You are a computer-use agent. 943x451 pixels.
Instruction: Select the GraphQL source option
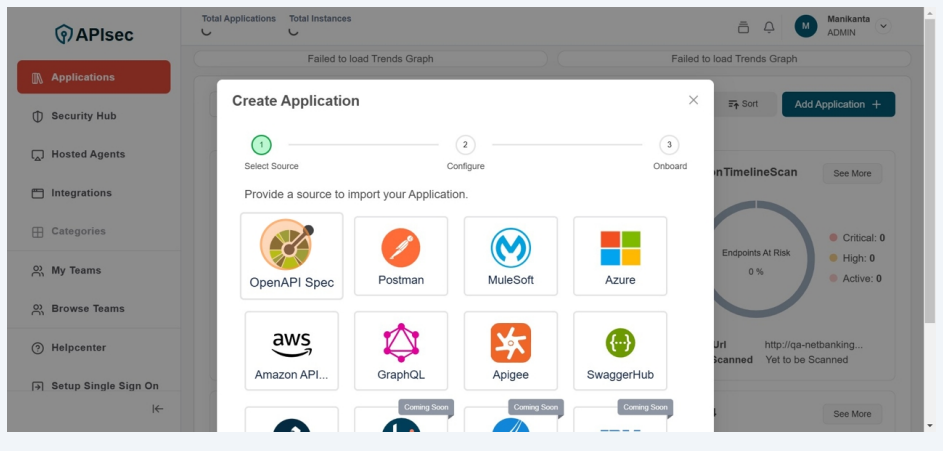[401, 351]
